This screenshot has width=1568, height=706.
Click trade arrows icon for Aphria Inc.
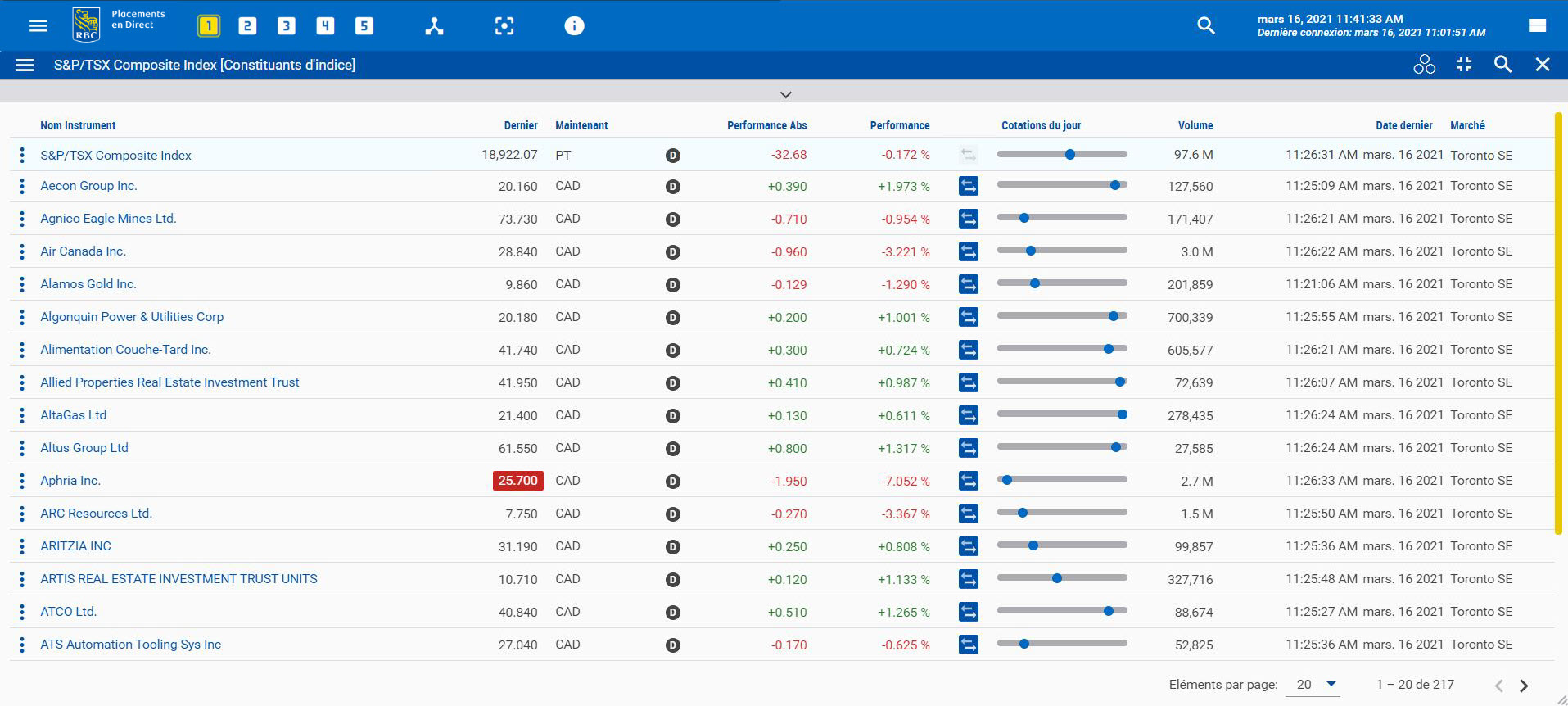point(969,481)
